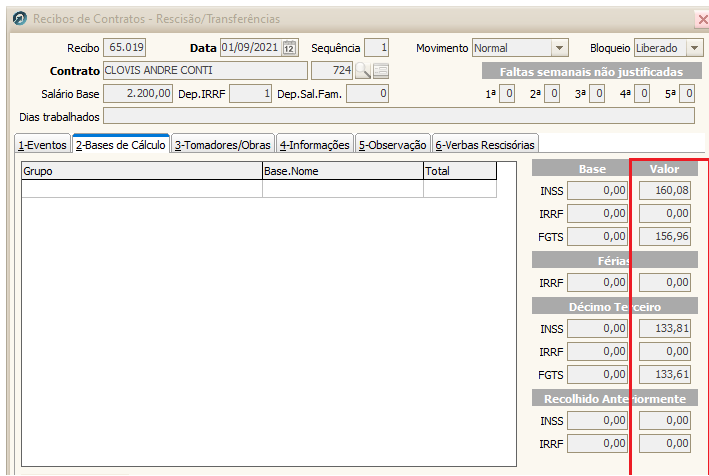
Task: Select Décimo Terceiro FGTS valor 133,61
Action: 665,375
